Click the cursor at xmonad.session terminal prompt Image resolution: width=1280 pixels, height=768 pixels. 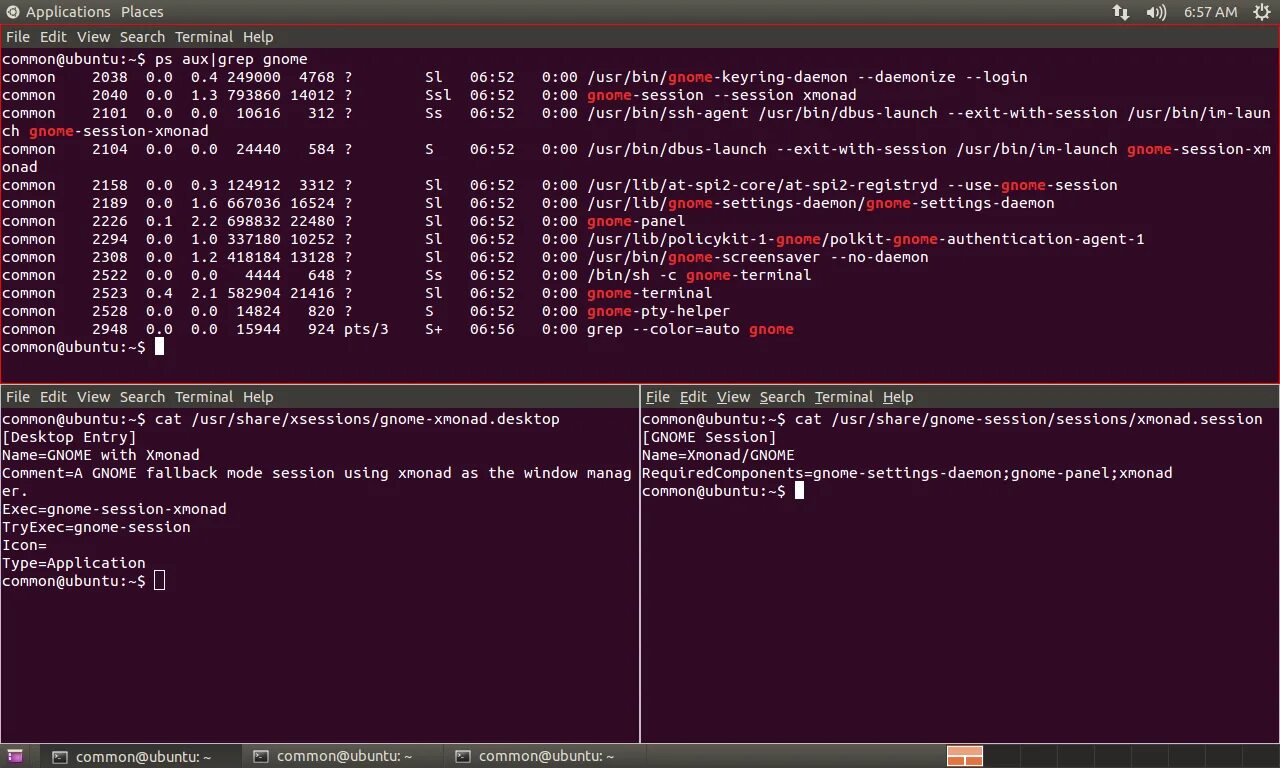point(799,491)
